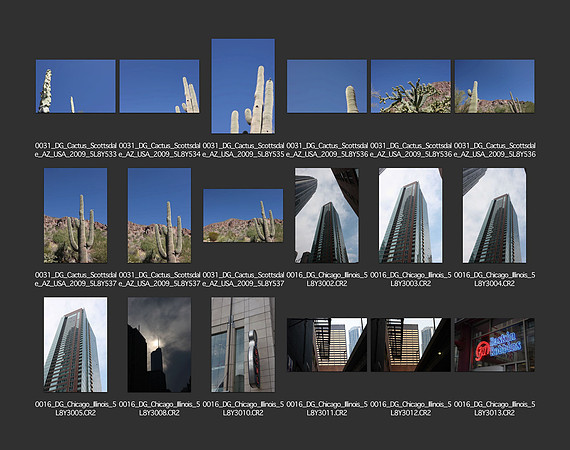Choose landscape thumbnail with small saguaro and ridge
570x450 pixels.
click(494, 87)
